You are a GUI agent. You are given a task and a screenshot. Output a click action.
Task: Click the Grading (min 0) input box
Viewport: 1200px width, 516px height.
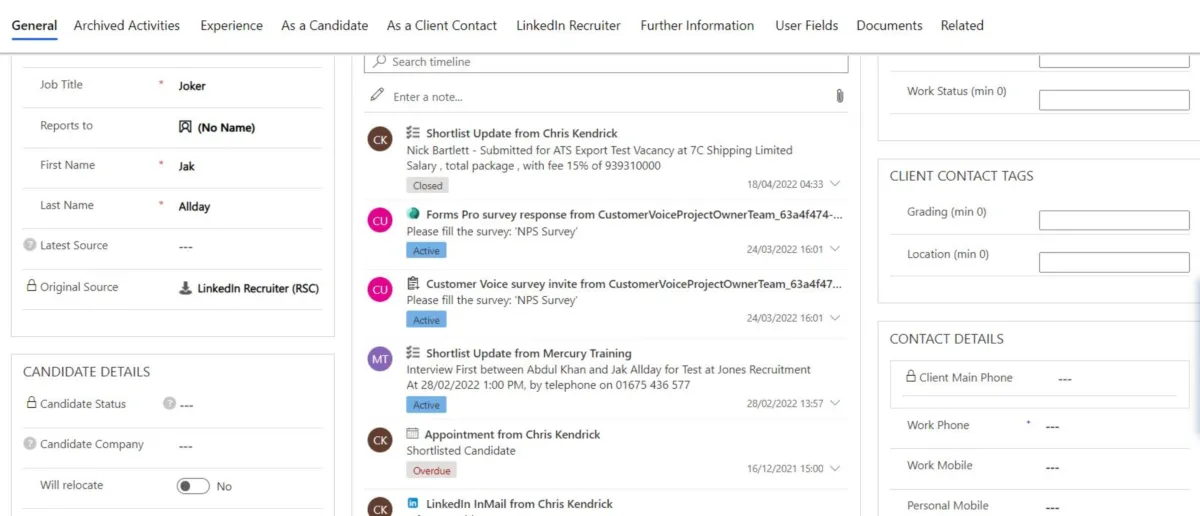tap(1114, 221)
